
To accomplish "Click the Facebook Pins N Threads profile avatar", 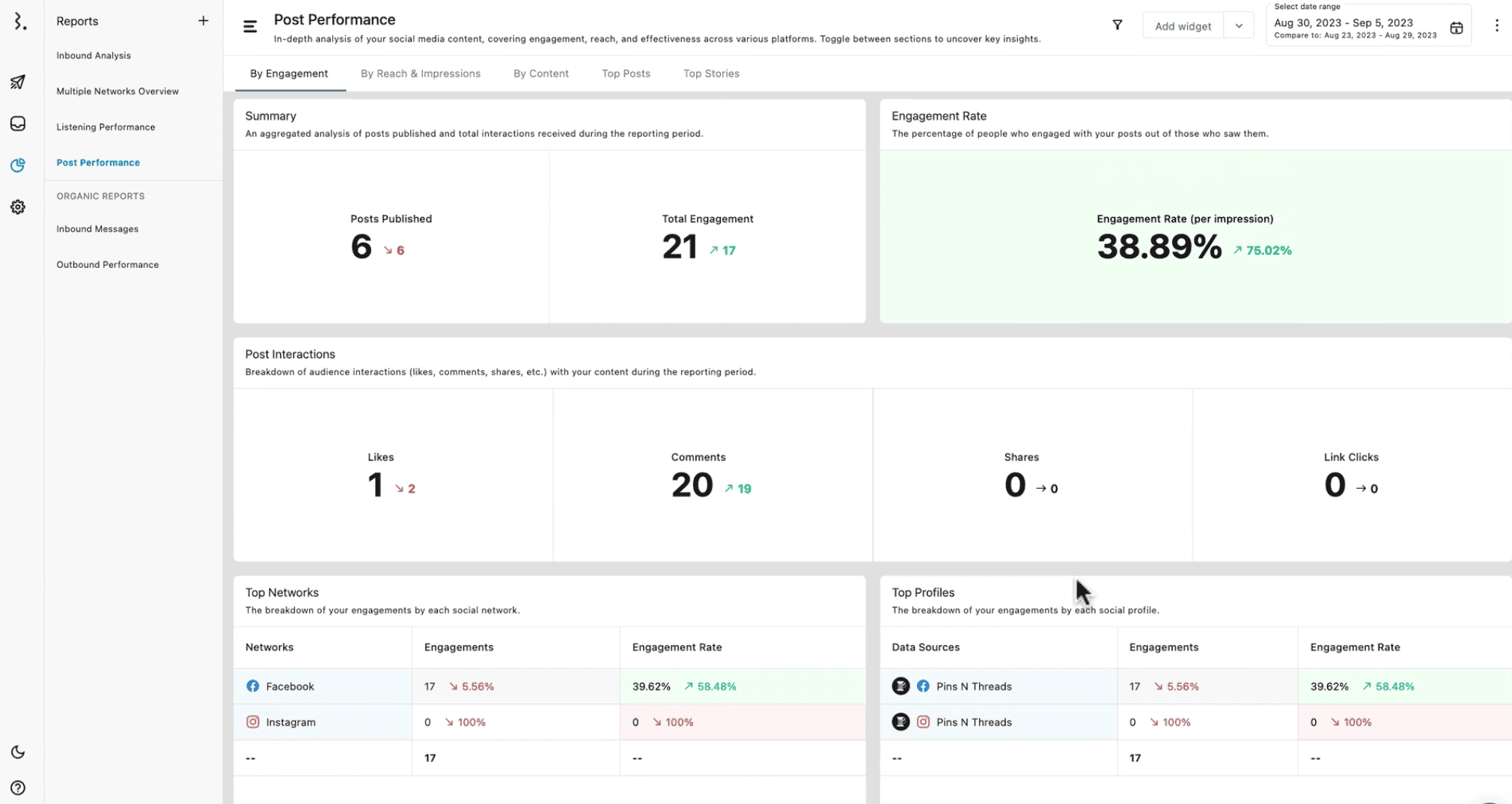I will [900, 686].
